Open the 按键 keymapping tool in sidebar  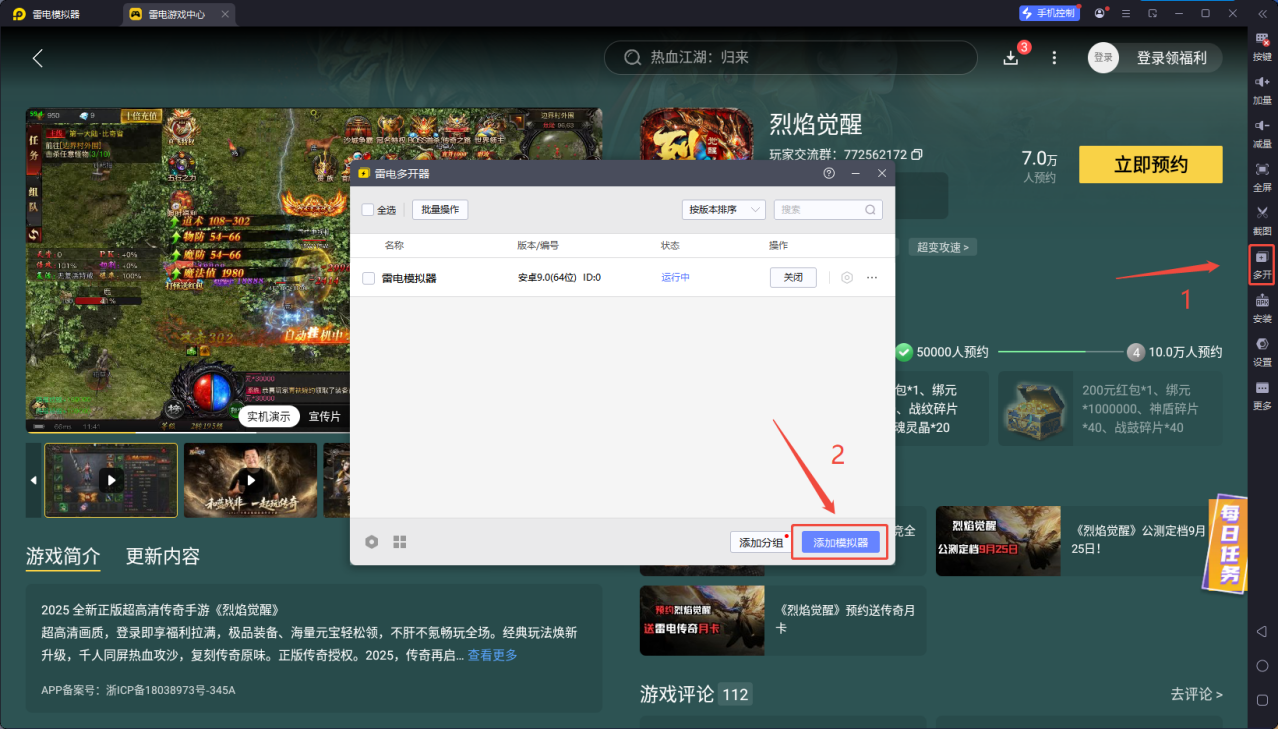tap(1262, 47)
